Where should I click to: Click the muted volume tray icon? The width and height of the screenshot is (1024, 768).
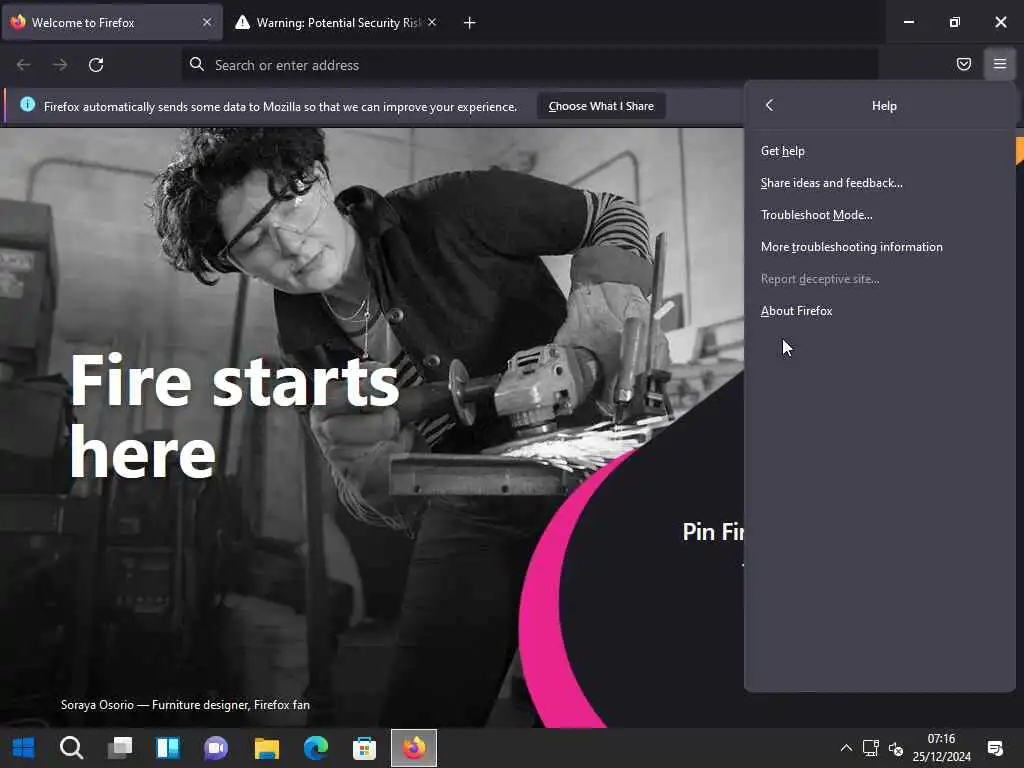(x=896, y=749)
